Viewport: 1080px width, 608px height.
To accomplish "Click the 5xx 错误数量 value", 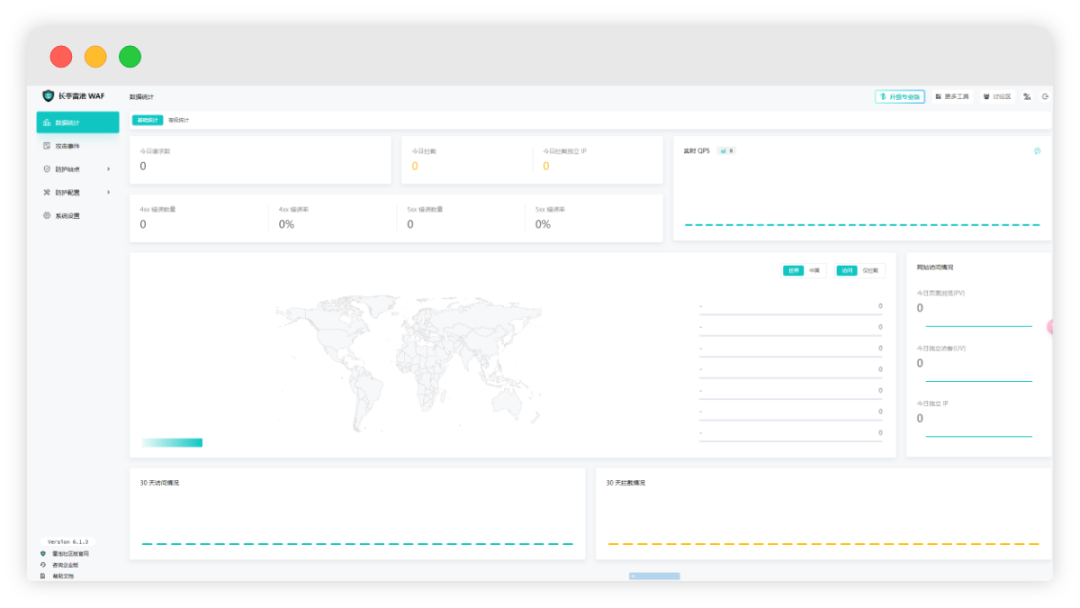I will point(411,224).
